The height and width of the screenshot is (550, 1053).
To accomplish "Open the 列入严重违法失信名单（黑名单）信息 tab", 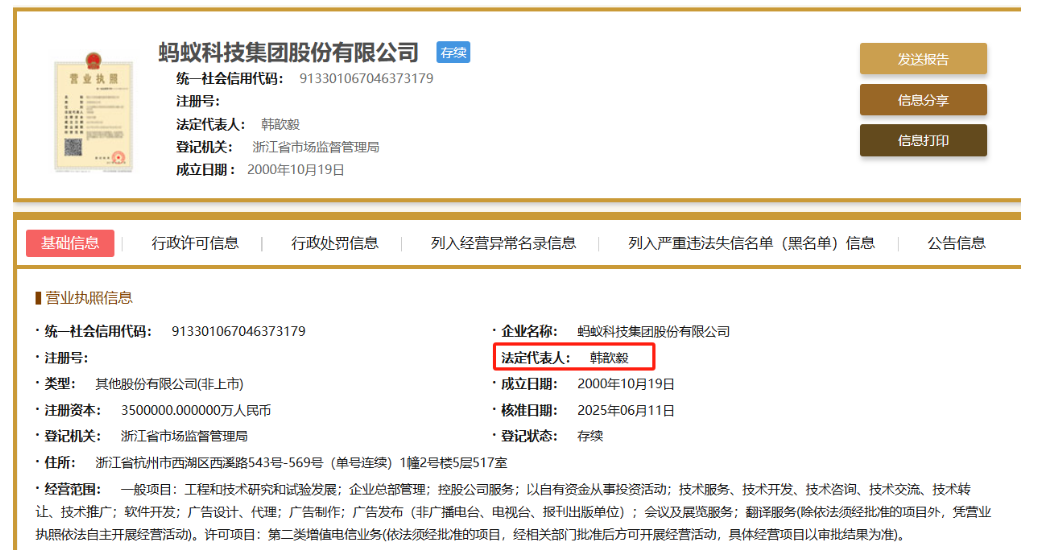I will coord(751,243).
